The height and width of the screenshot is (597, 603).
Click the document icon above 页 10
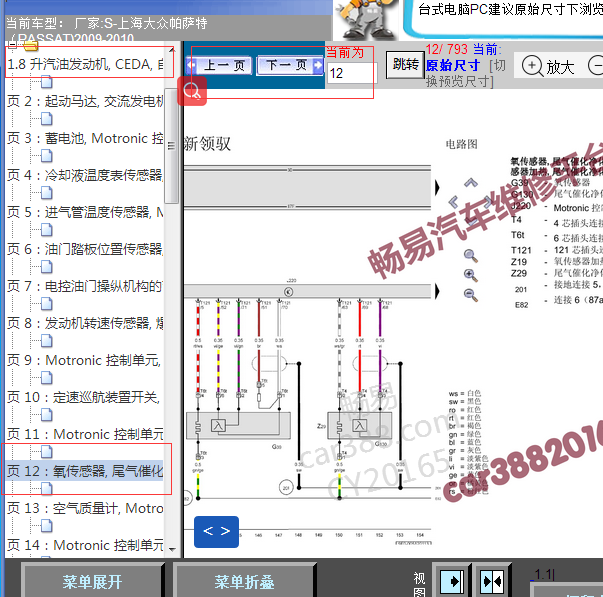point(47,378)
